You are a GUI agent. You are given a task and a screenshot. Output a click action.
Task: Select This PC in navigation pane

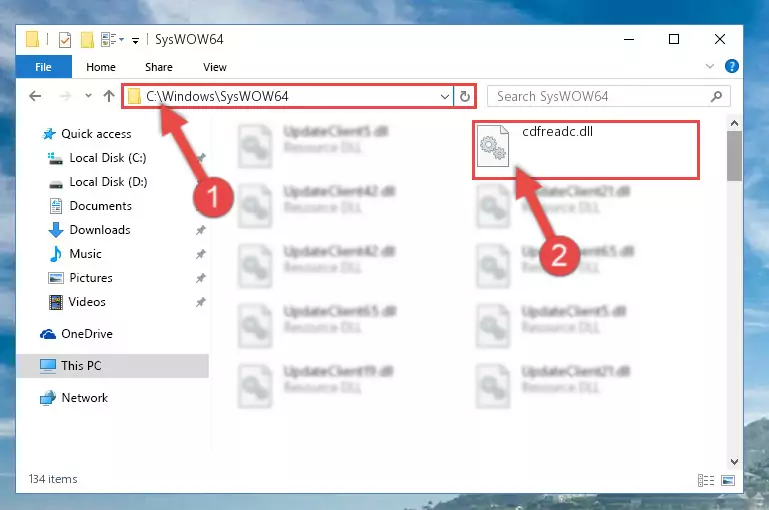[x=113, y=366]
